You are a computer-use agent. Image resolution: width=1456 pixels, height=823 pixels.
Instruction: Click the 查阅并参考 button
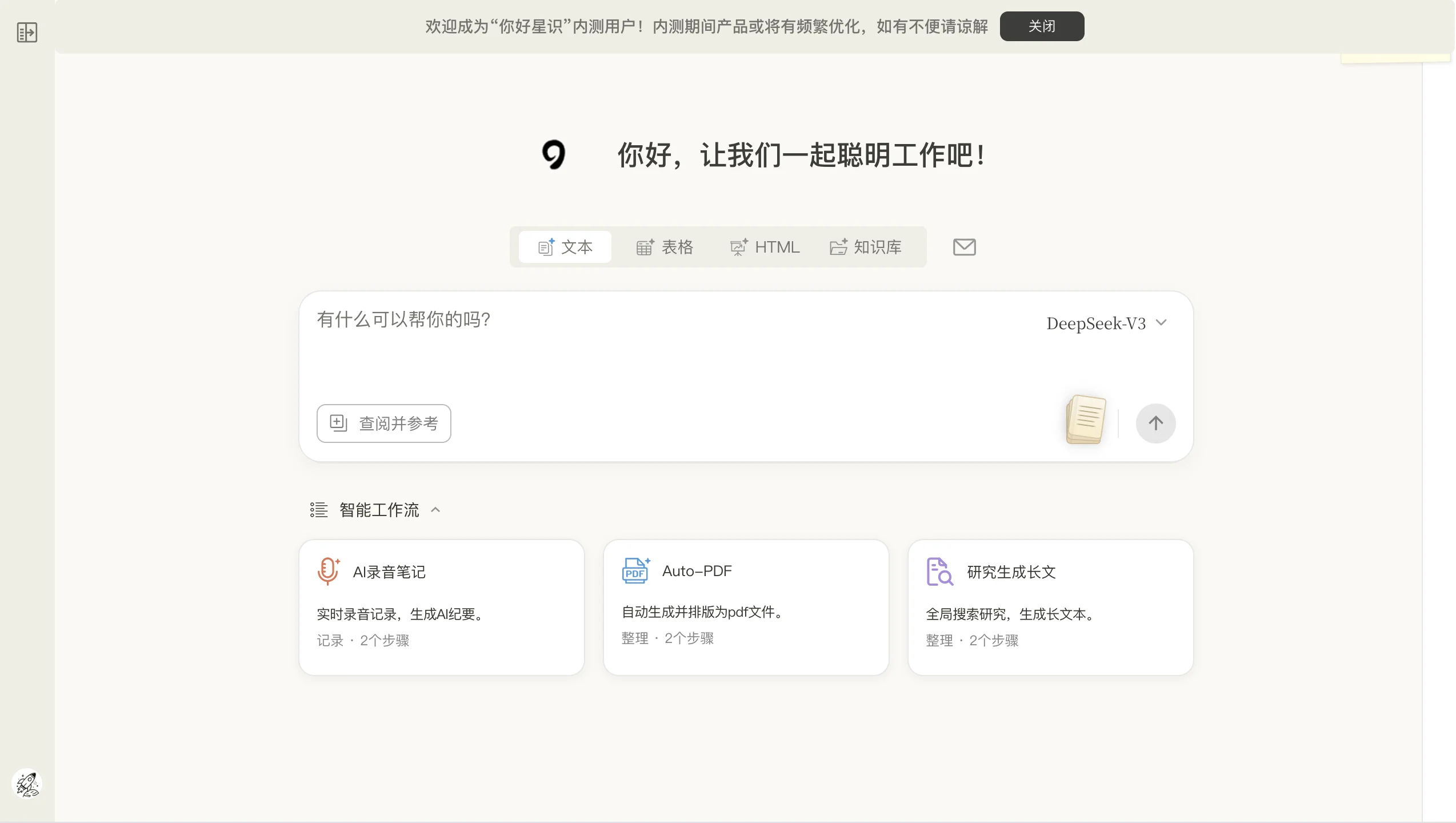383,423
